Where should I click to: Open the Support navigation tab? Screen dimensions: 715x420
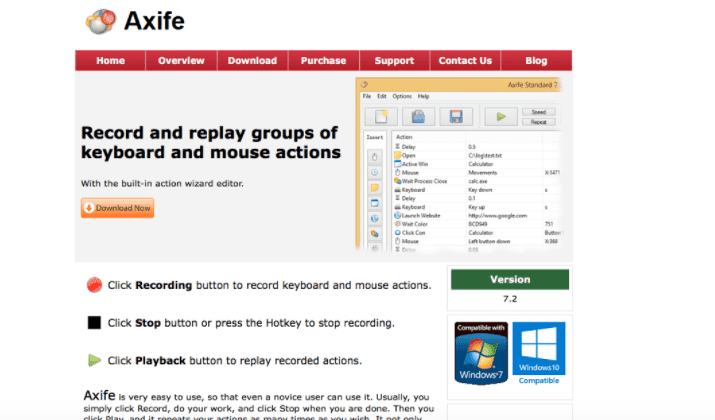394,61
